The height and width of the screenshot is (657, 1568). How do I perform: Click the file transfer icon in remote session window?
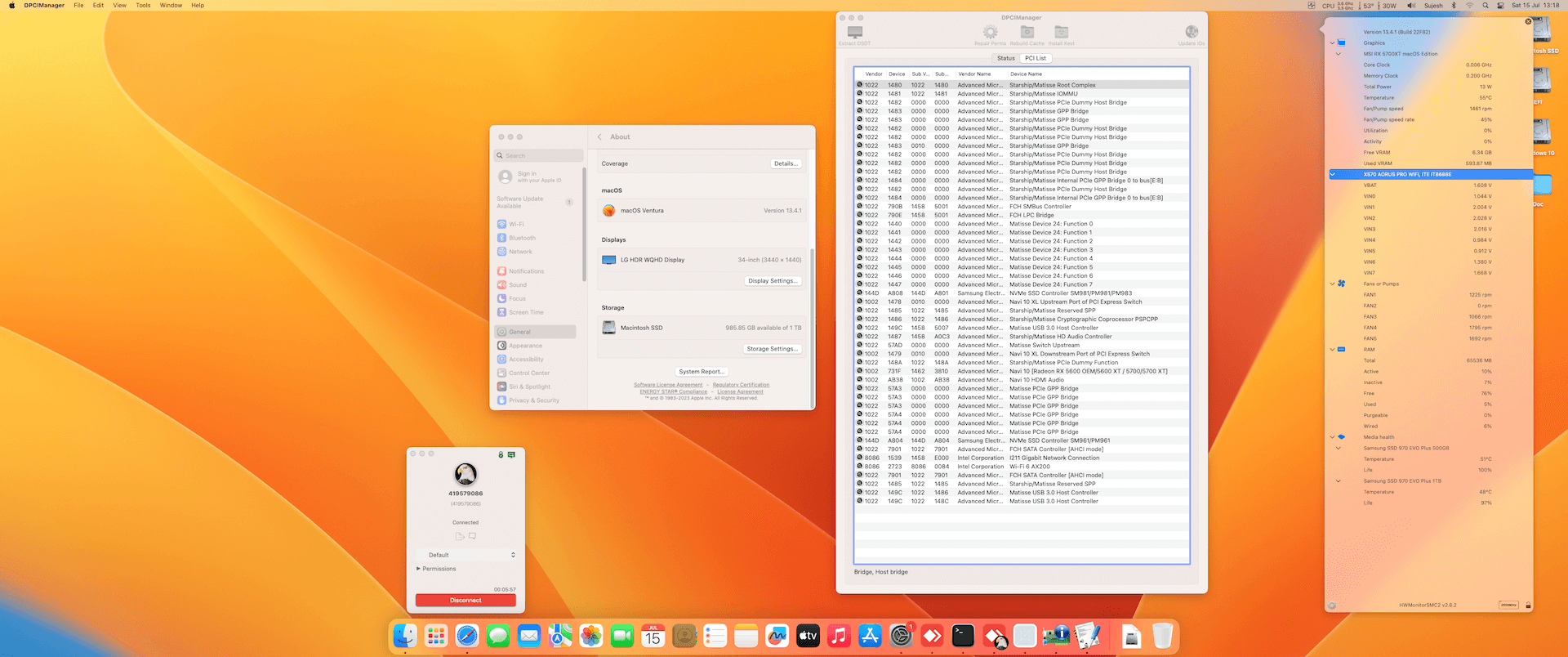pos(460,536)
